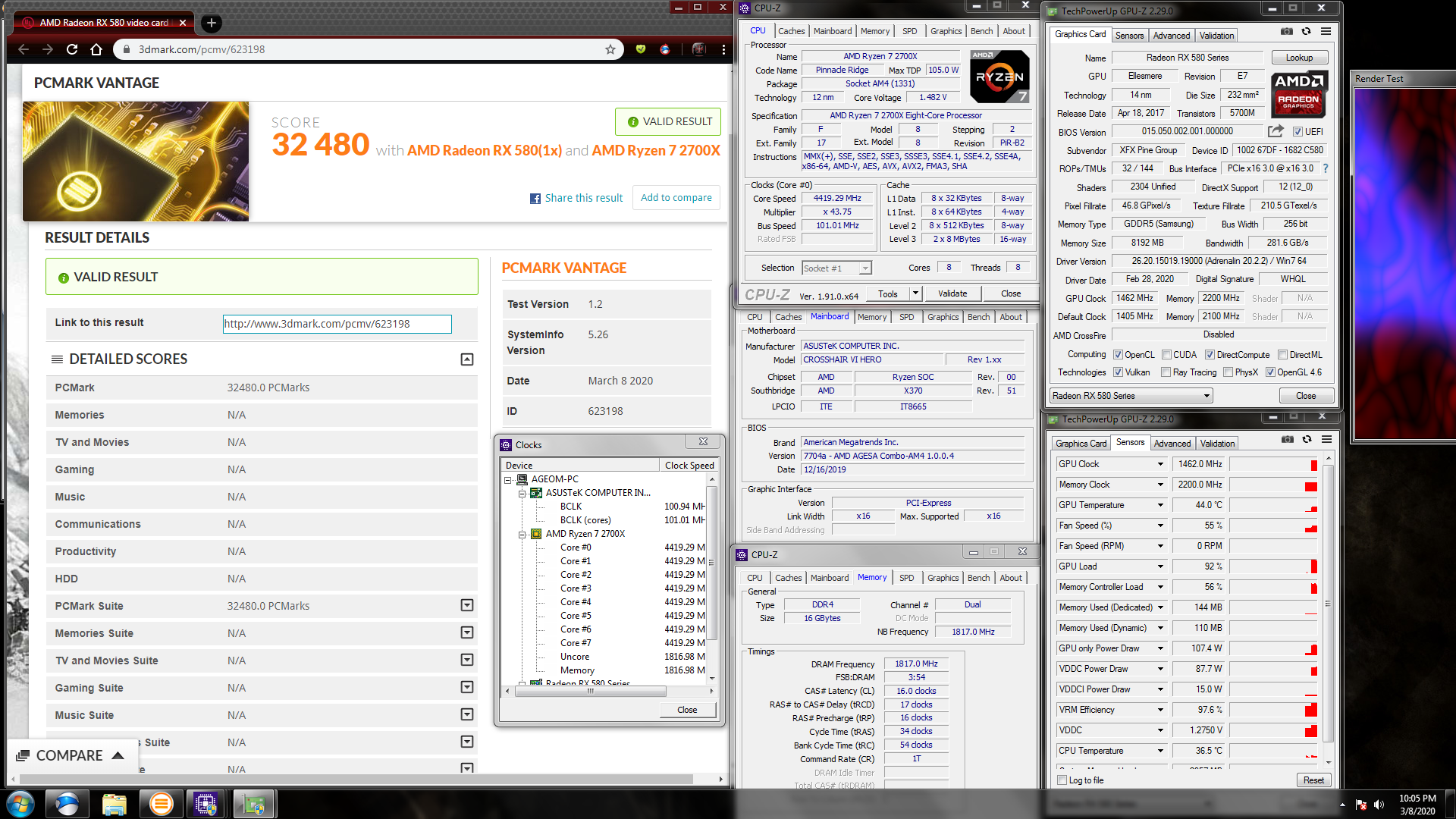The image size is (1456, 819).
Task: Open the GPU-Z Sensors window hamburger menu
Action: coord(1326,439)
